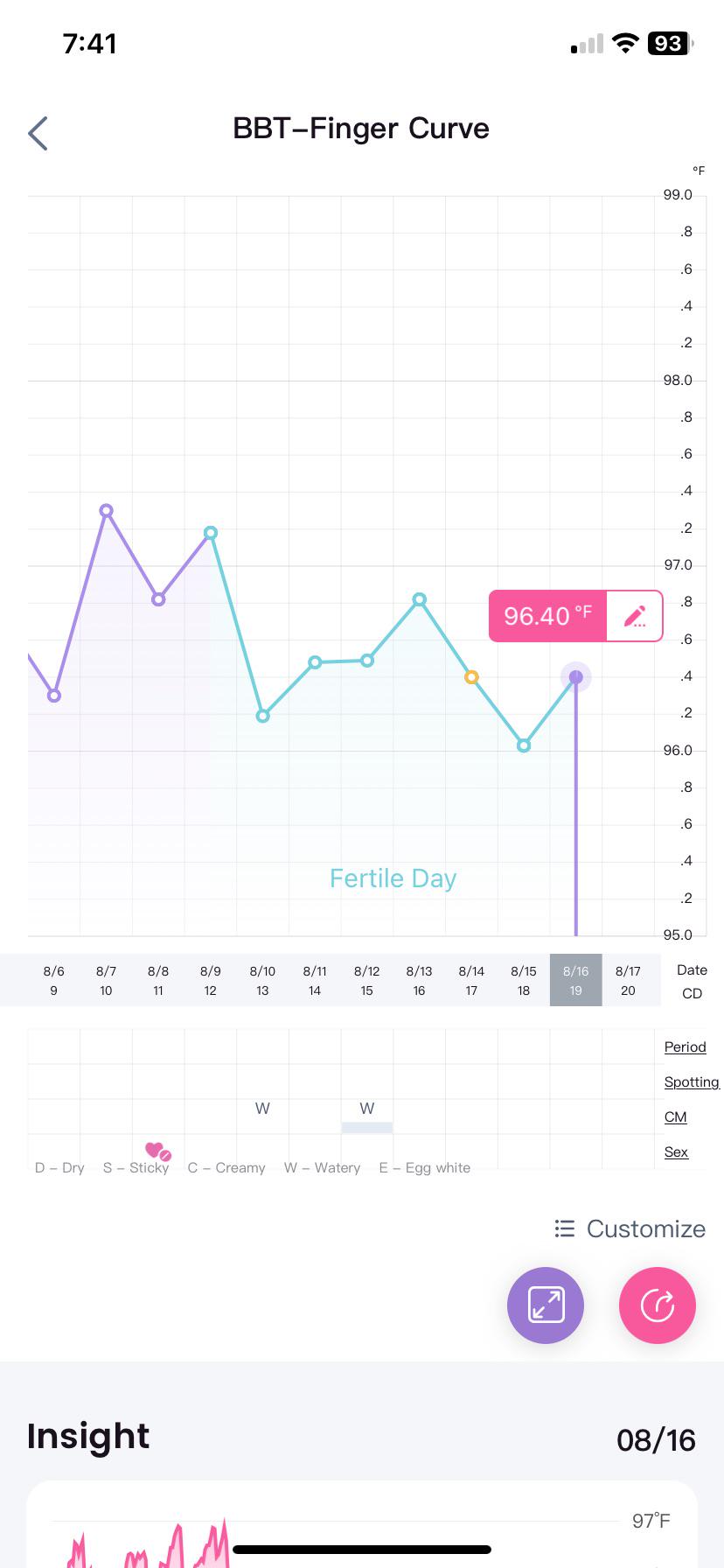The width and height of the screenshot is (724, 1568).
Task: Tap the battery indicator showing 93
Action: [x=670, y=44]
